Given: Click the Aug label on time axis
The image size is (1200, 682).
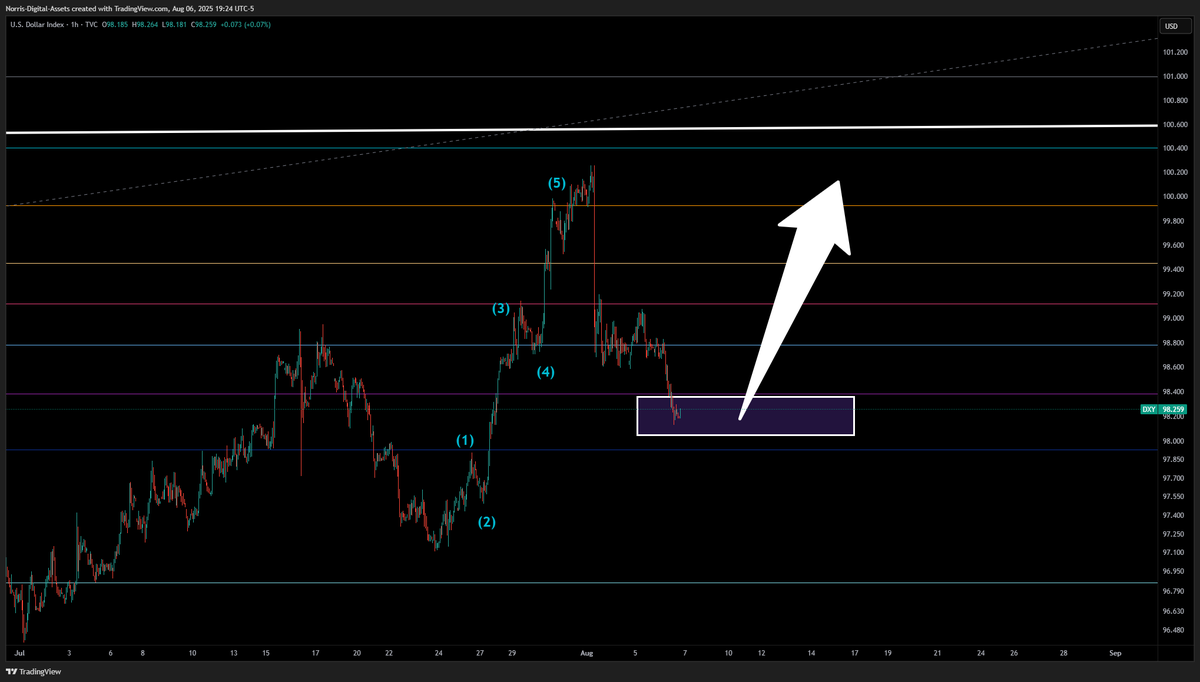Looking at the screenshot, I should pyautogui.click(x=586, y=653).
